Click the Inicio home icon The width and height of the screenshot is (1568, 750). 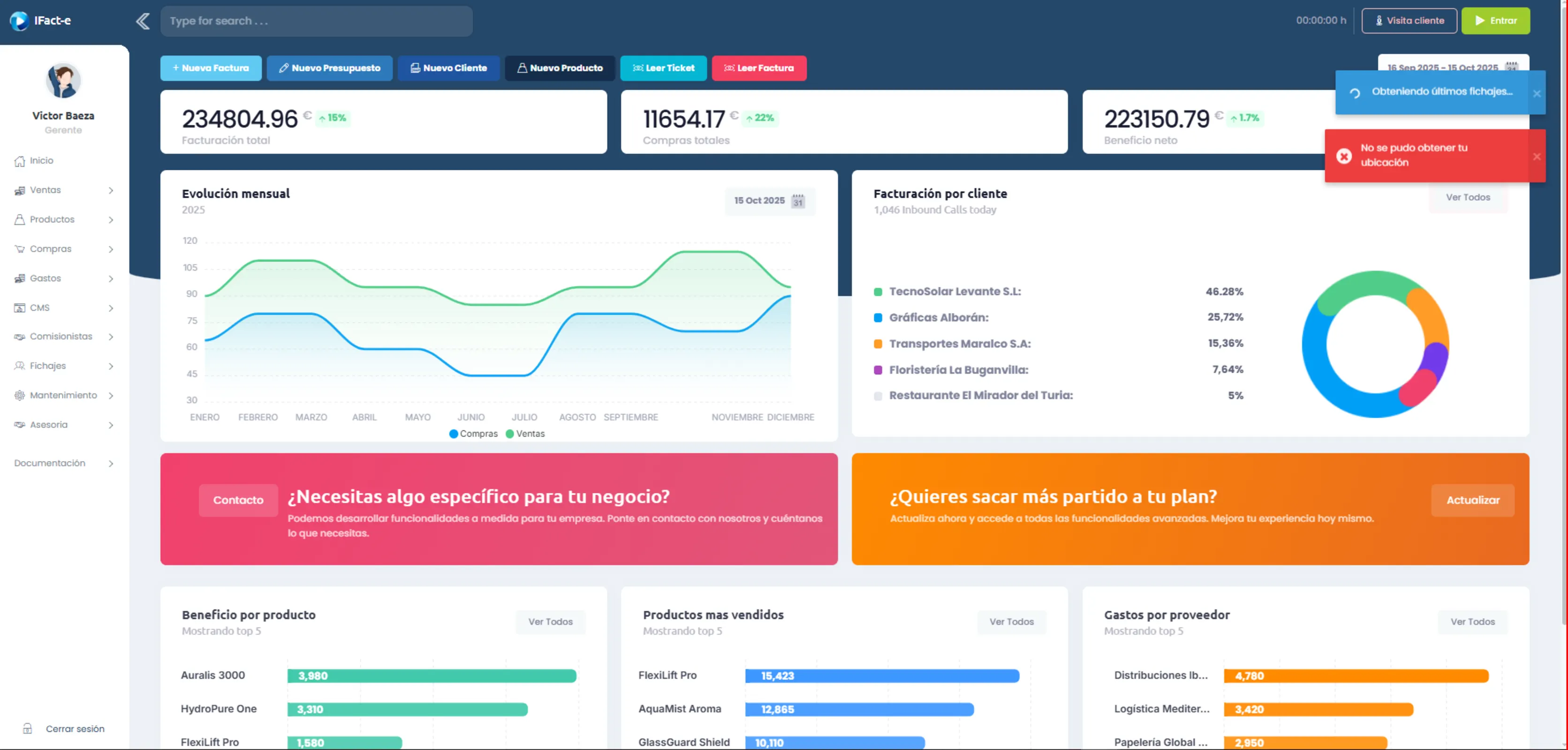click(20, 161)
